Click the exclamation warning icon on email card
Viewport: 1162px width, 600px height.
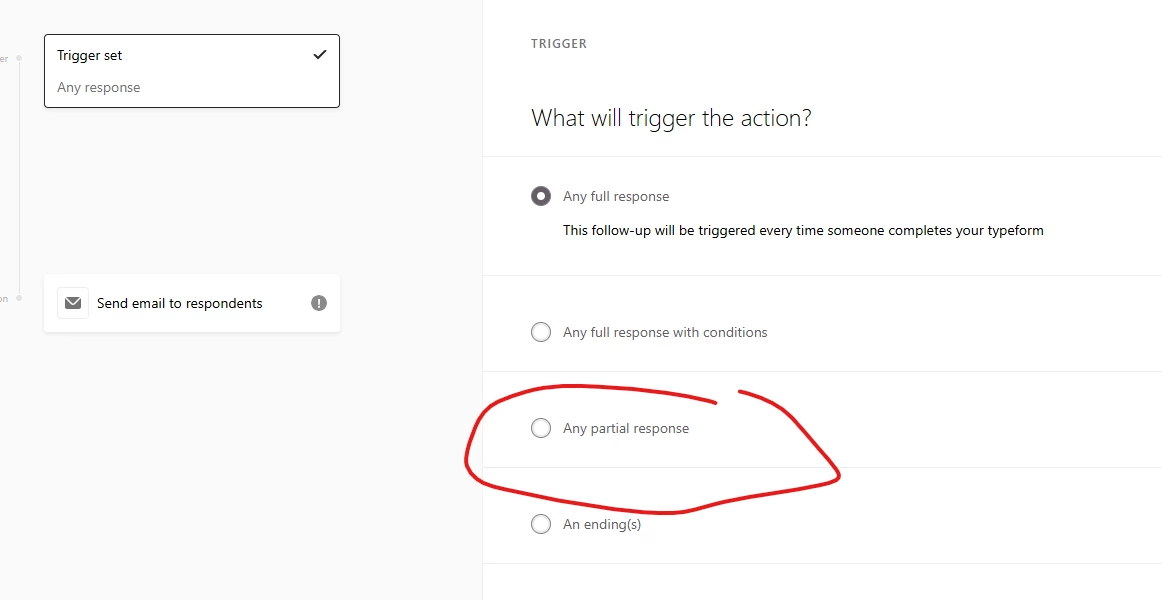[x=319, y=303]
